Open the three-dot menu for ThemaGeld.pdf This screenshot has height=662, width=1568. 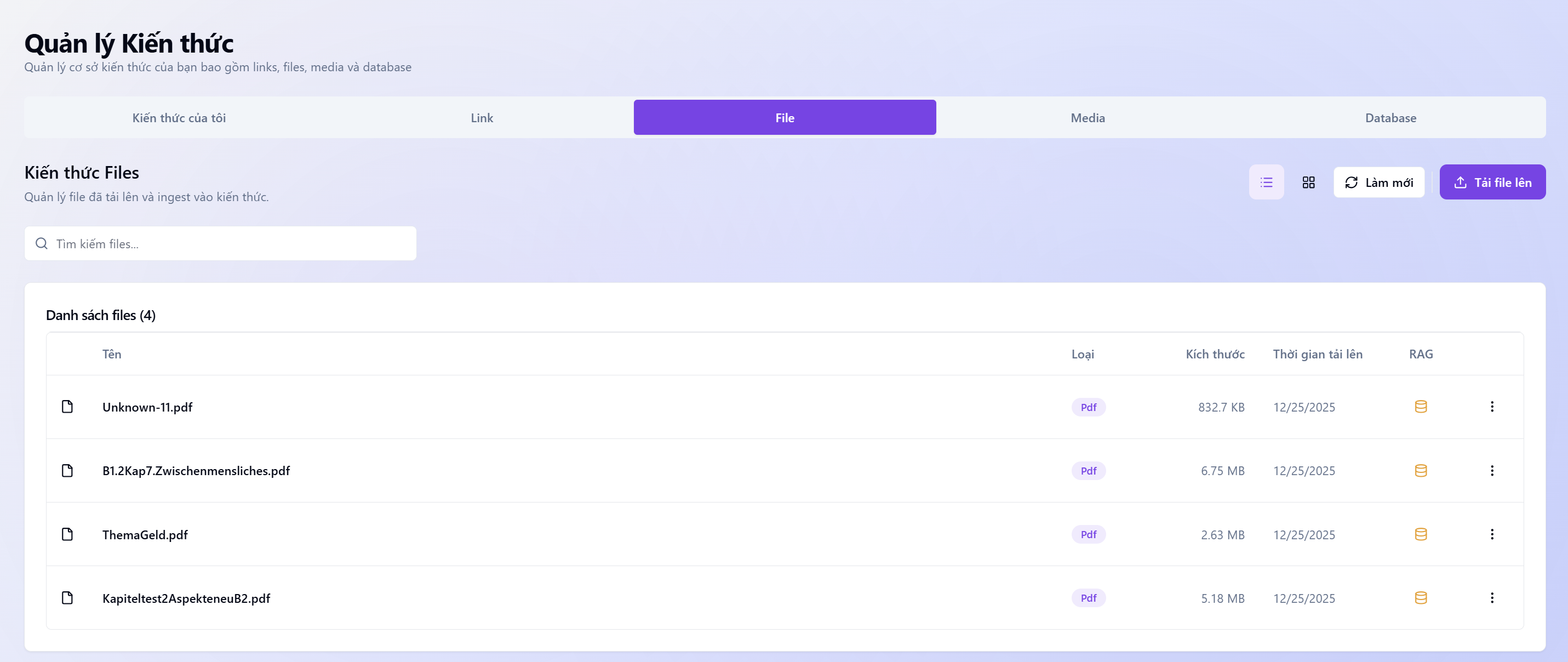click(x=1491, y=534)
